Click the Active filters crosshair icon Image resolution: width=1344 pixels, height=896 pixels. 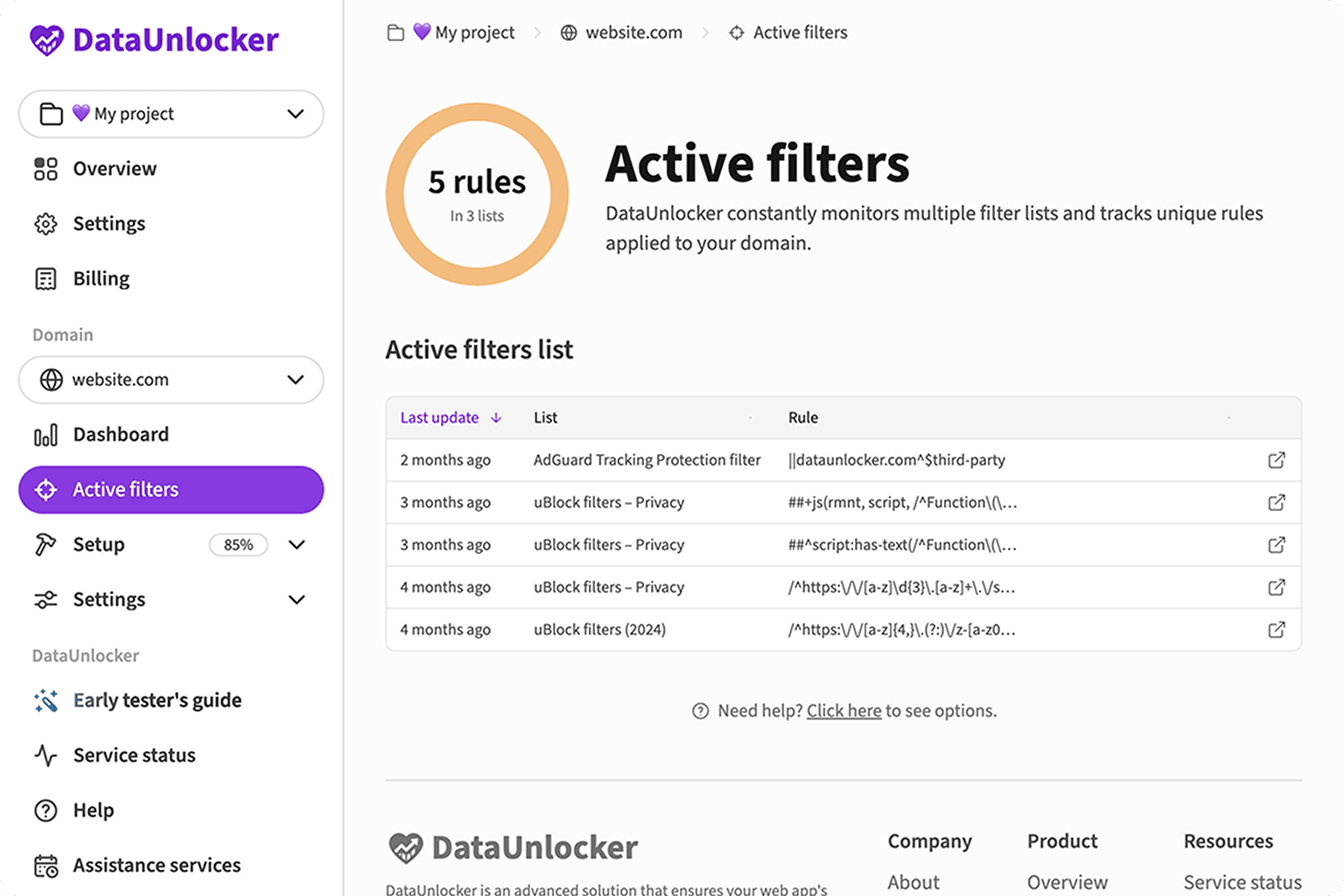coord(45,490)
